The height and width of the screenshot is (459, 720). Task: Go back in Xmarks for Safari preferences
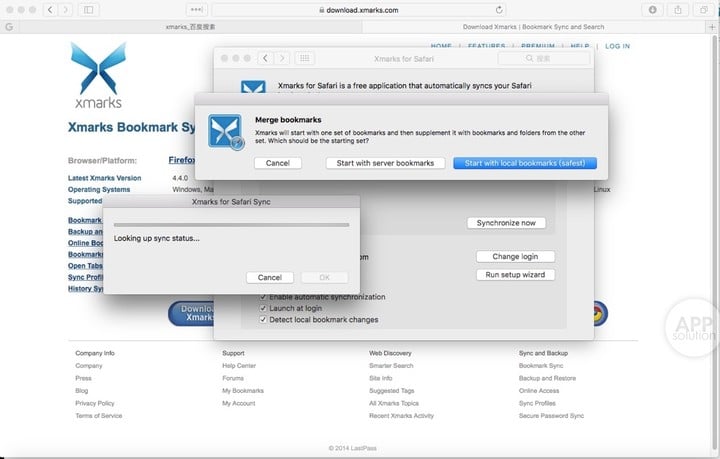click(265, 58)
